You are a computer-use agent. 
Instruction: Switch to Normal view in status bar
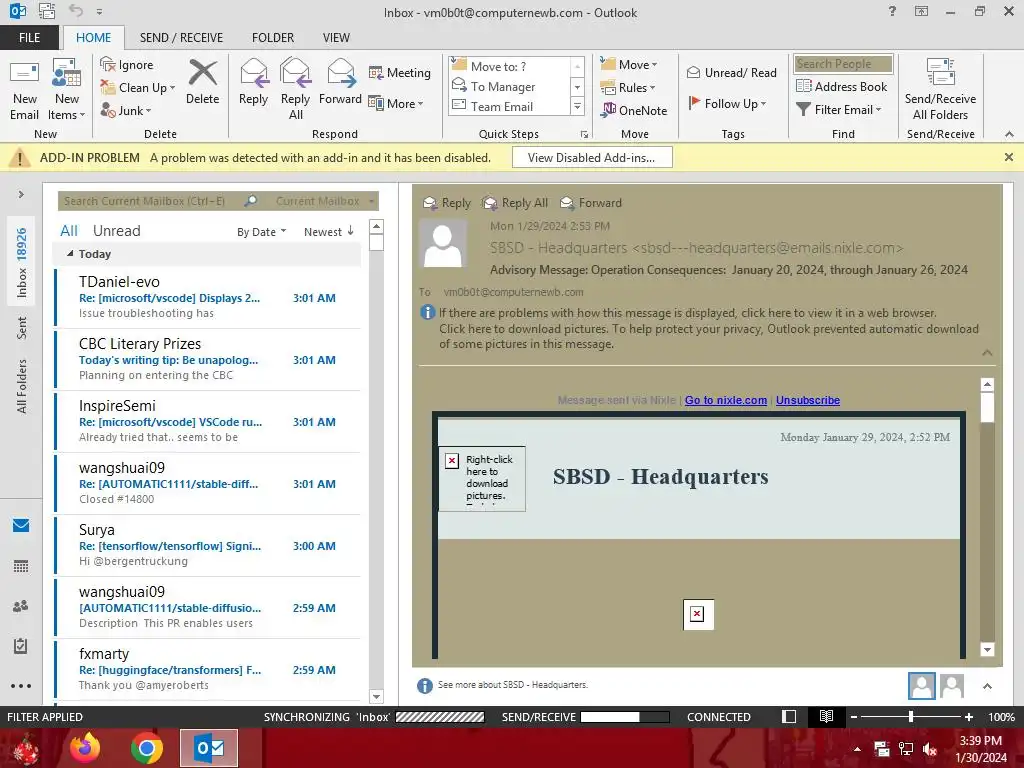(x=789, y=717)
